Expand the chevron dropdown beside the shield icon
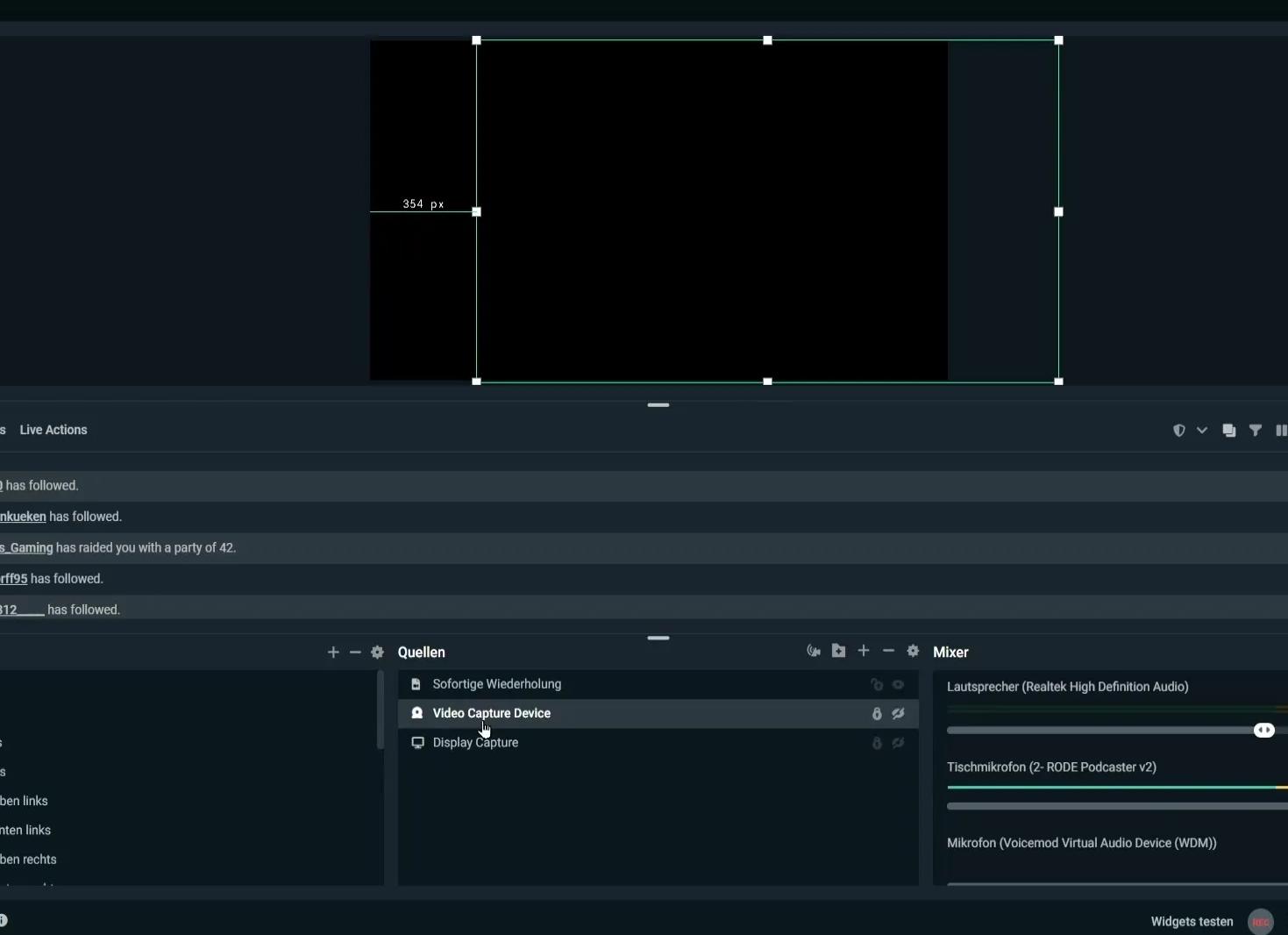The image size is (1288, 935). [x=1202, y=431]
